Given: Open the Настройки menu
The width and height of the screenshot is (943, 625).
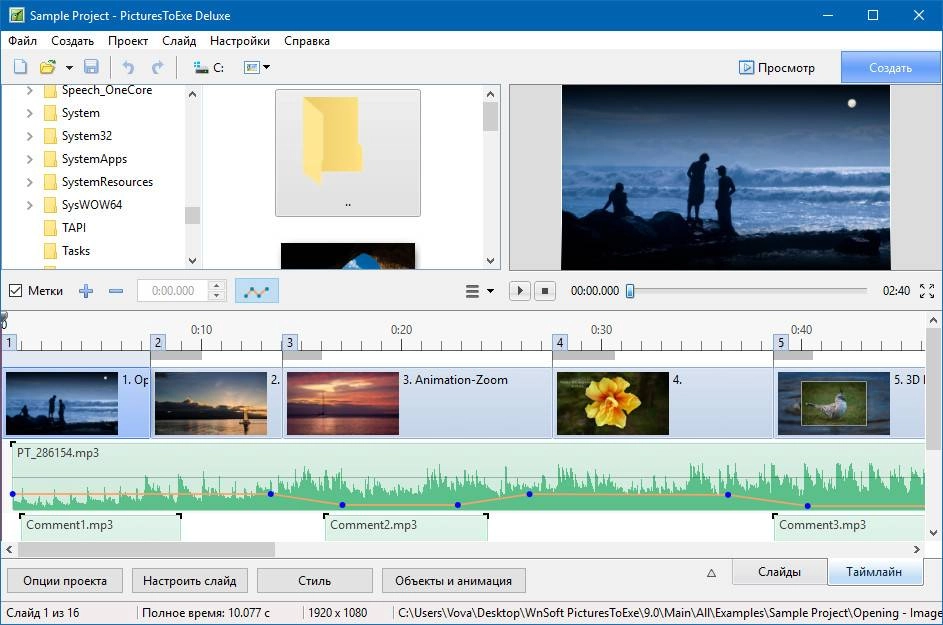Looking at the screenshot, I should 240,41.
